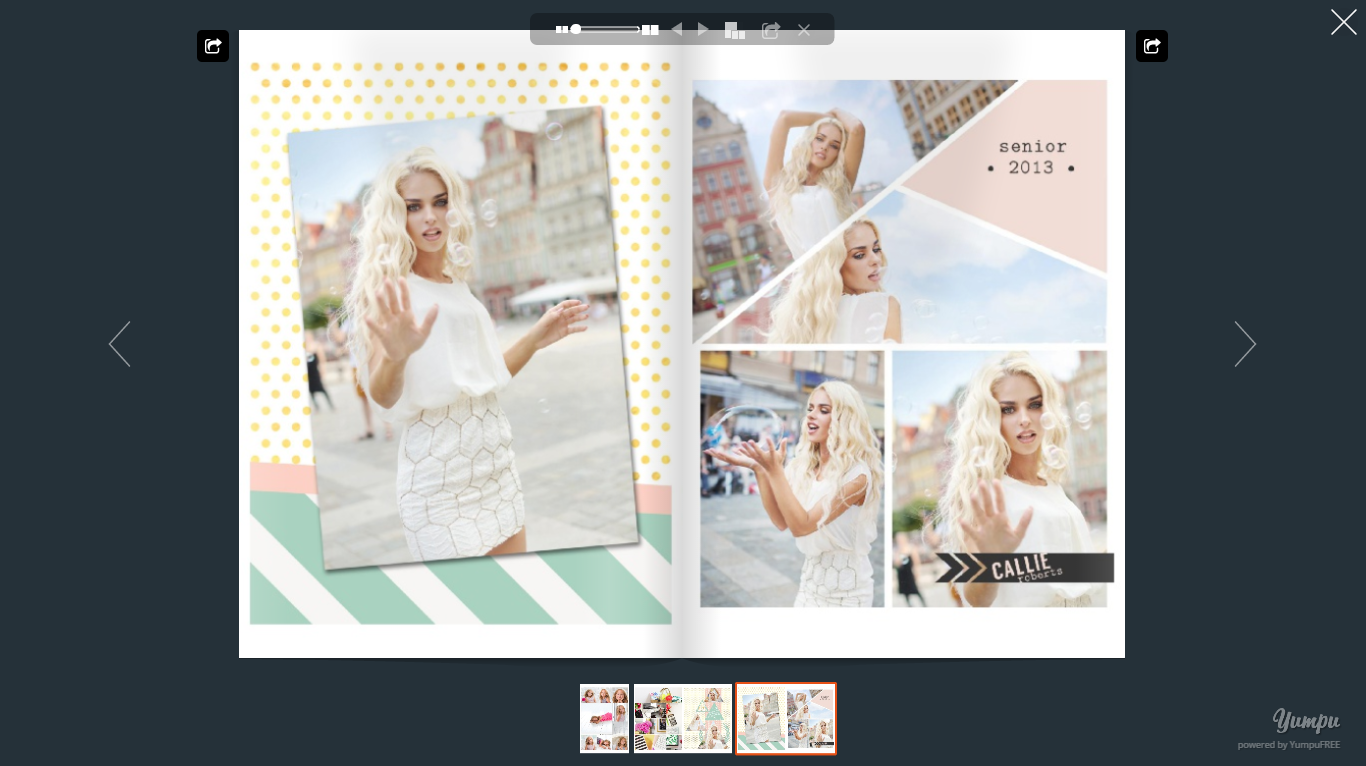Advance to next spread with the right chevron
This screenshot has width=1366, height=766.
coord(1245,344)
